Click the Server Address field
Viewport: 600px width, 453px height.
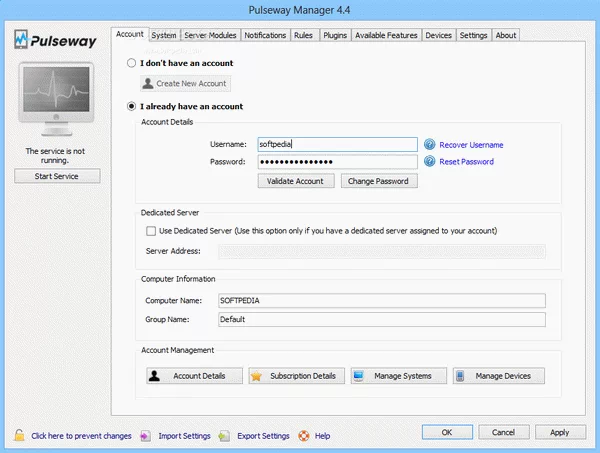click(382, 251)
